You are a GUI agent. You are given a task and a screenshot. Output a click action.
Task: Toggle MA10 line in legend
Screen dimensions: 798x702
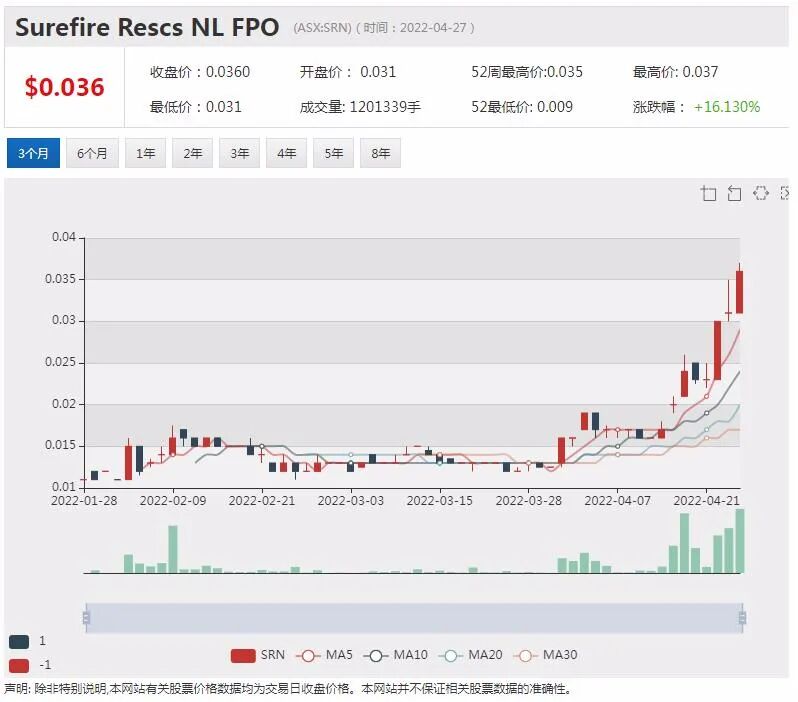(396, 655)
